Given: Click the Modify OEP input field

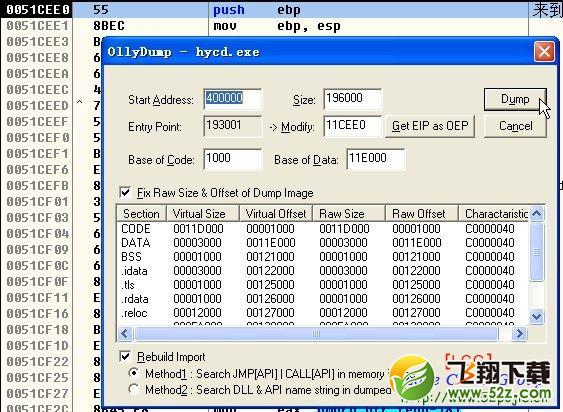Looking at the screenshot, I should (353, 126).
